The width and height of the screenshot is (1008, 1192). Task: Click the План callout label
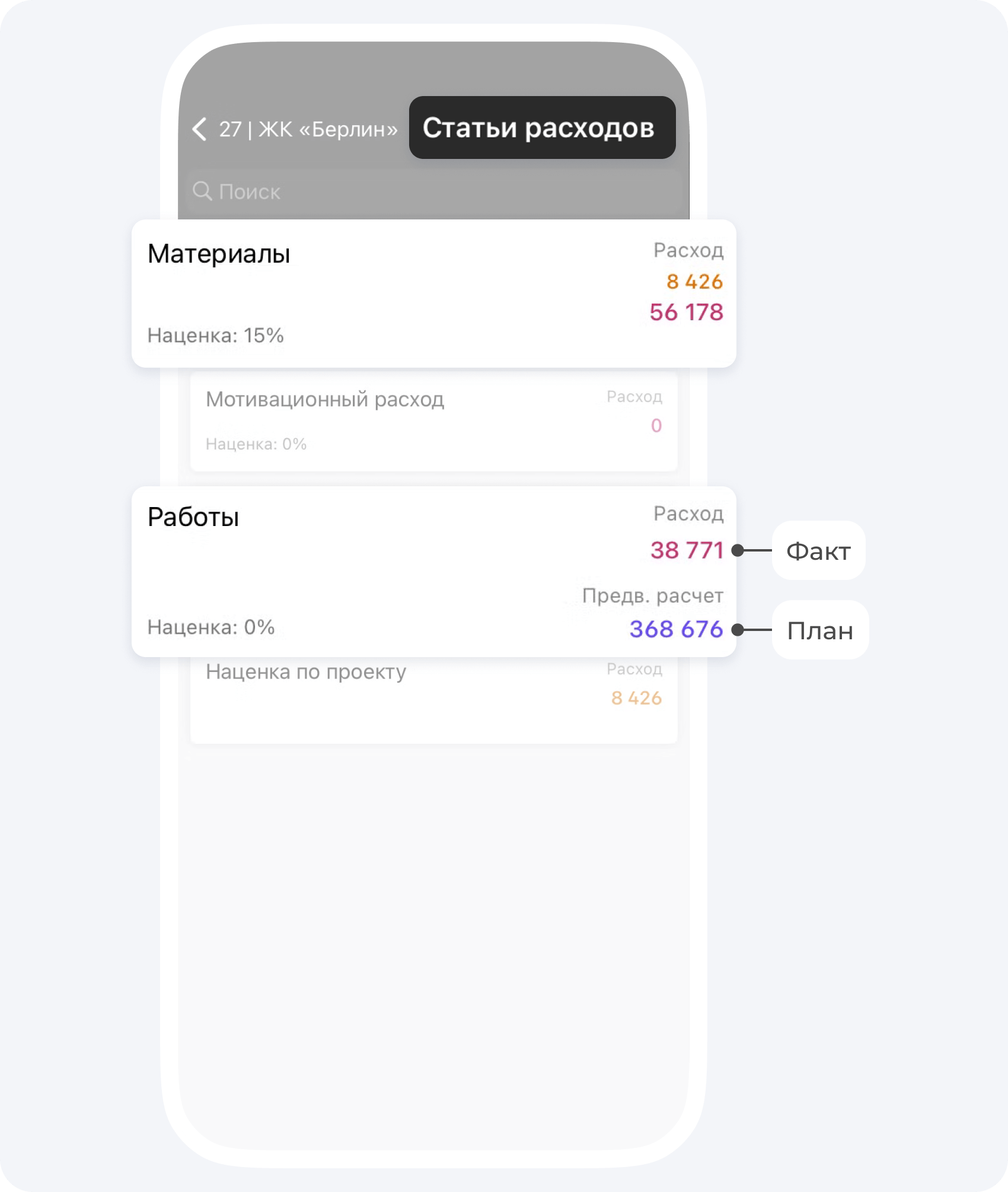pos(820,630)
